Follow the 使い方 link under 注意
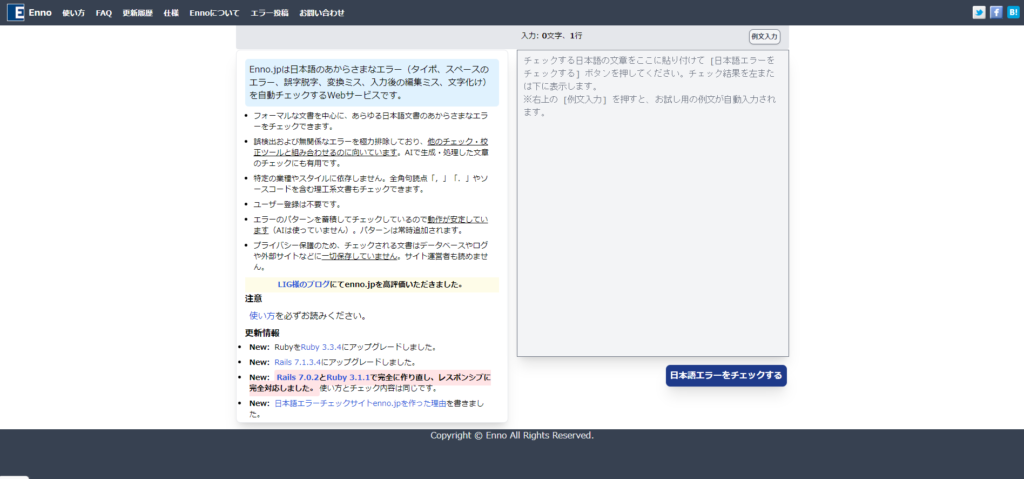Screen dimensions: 1024x479 tap(262, 315)
